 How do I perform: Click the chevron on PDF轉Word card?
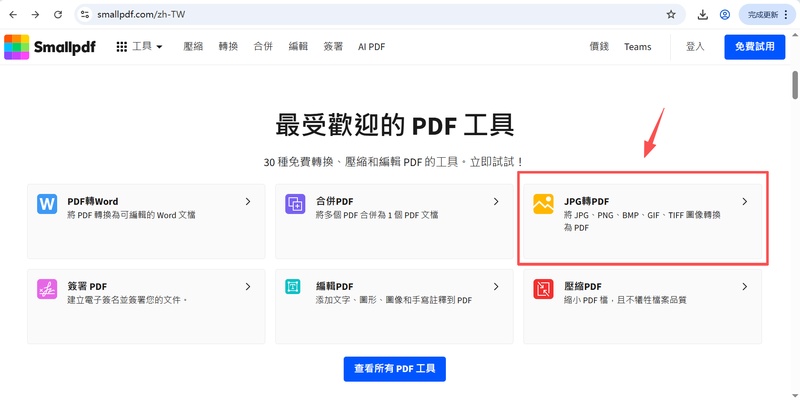(x=248, y=202)
